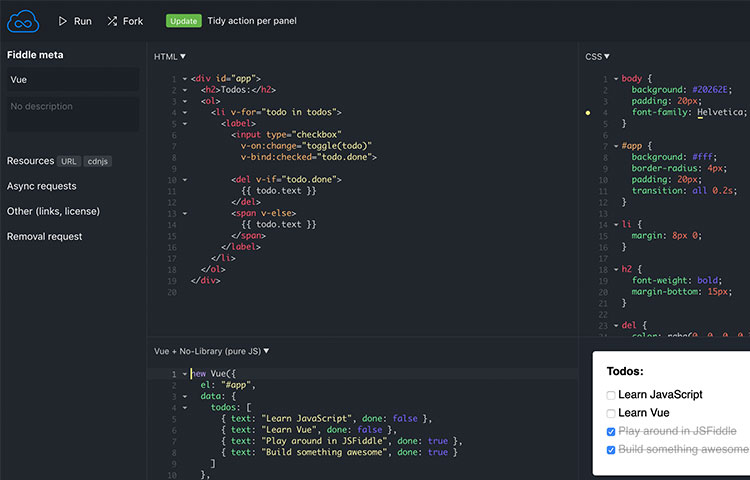Open Other (links, license) section

[53, 211]
